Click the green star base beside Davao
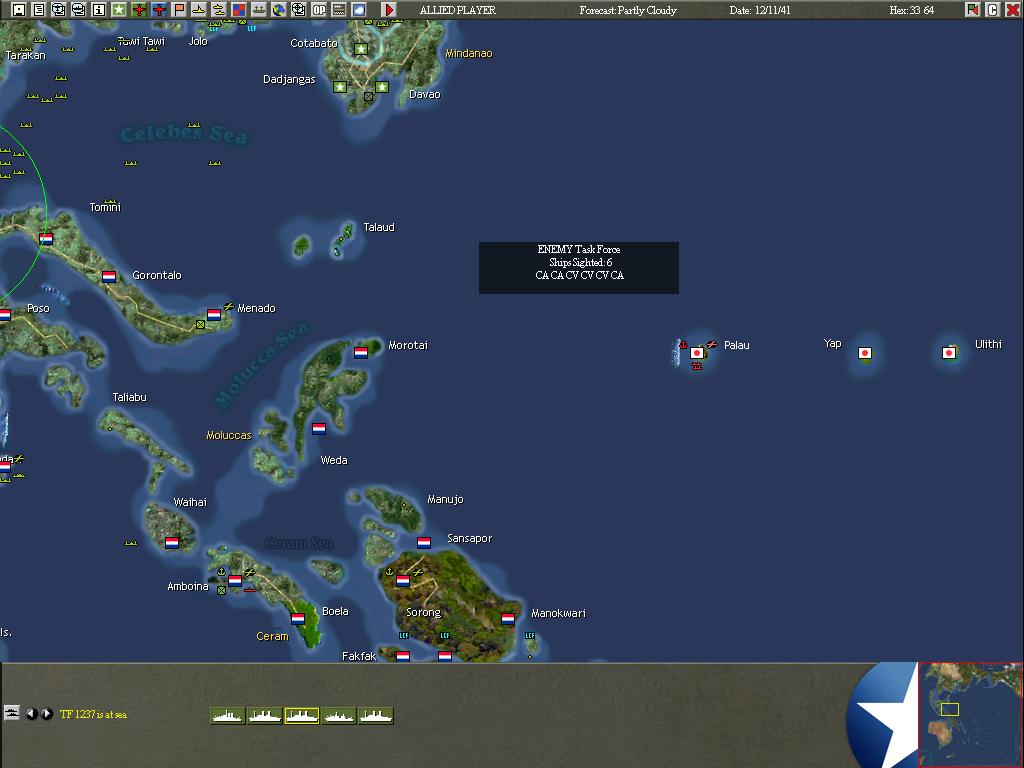Viewport: 1024px width, 768px height. click(x=382, y=87)
